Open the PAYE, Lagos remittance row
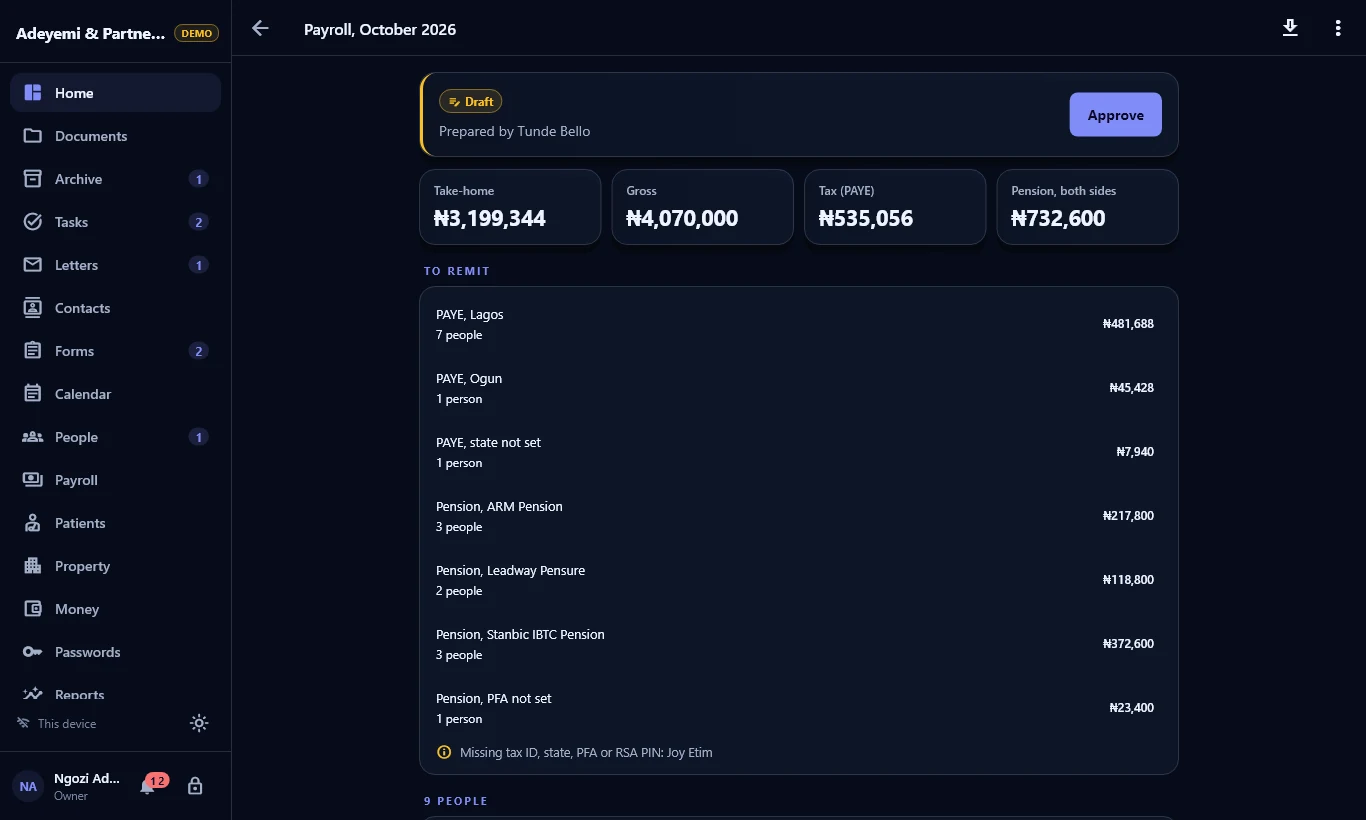 pos(798,324)
